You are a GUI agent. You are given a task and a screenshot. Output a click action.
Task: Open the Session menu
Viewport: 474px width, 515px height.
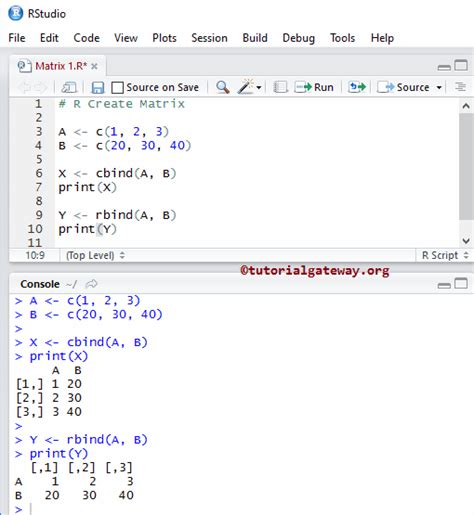point(209,38)
